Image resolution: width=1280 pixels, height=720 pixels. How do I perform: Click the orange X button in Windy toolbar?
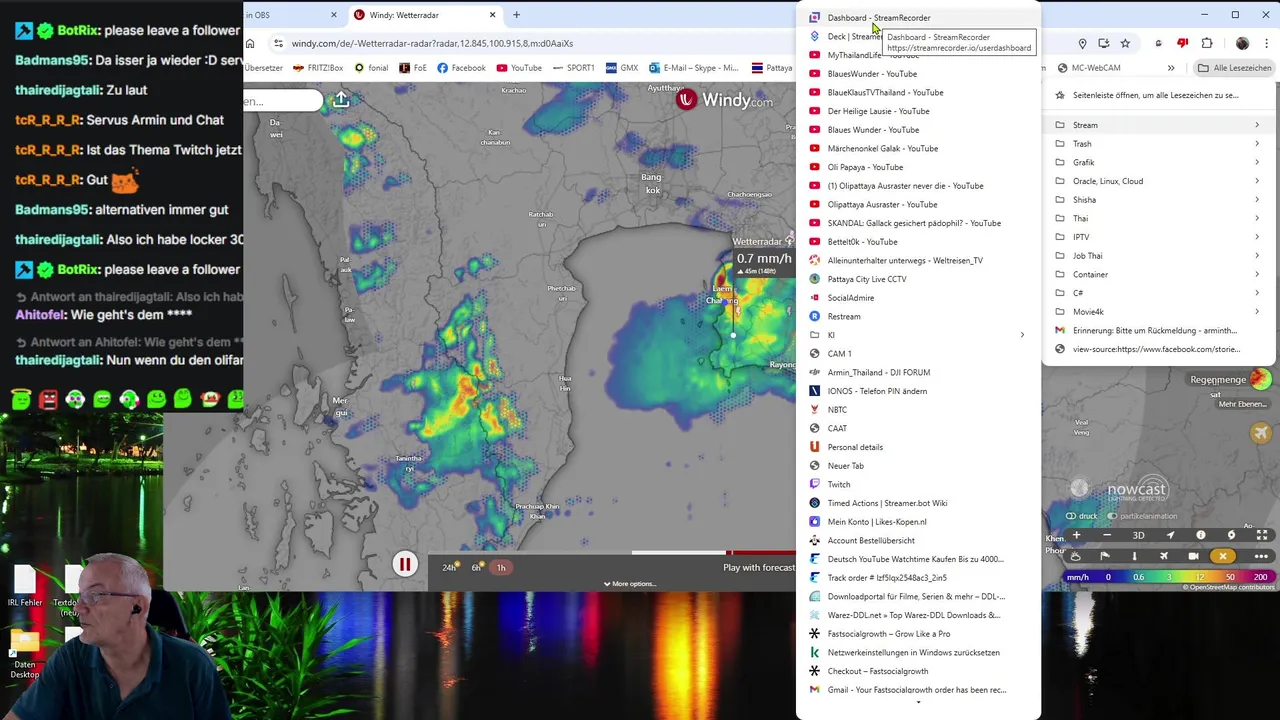(1223, 556)
